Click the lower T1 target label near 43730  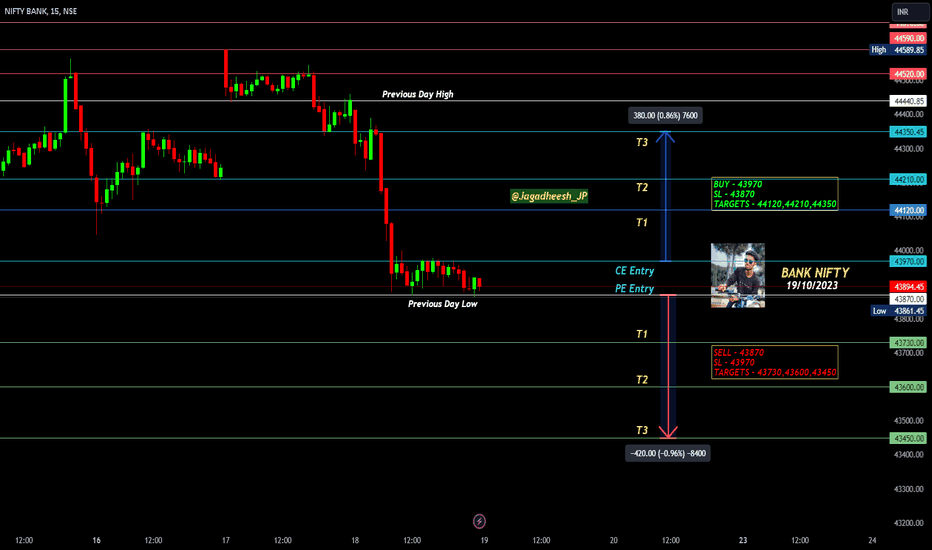[x=642, y=334]
